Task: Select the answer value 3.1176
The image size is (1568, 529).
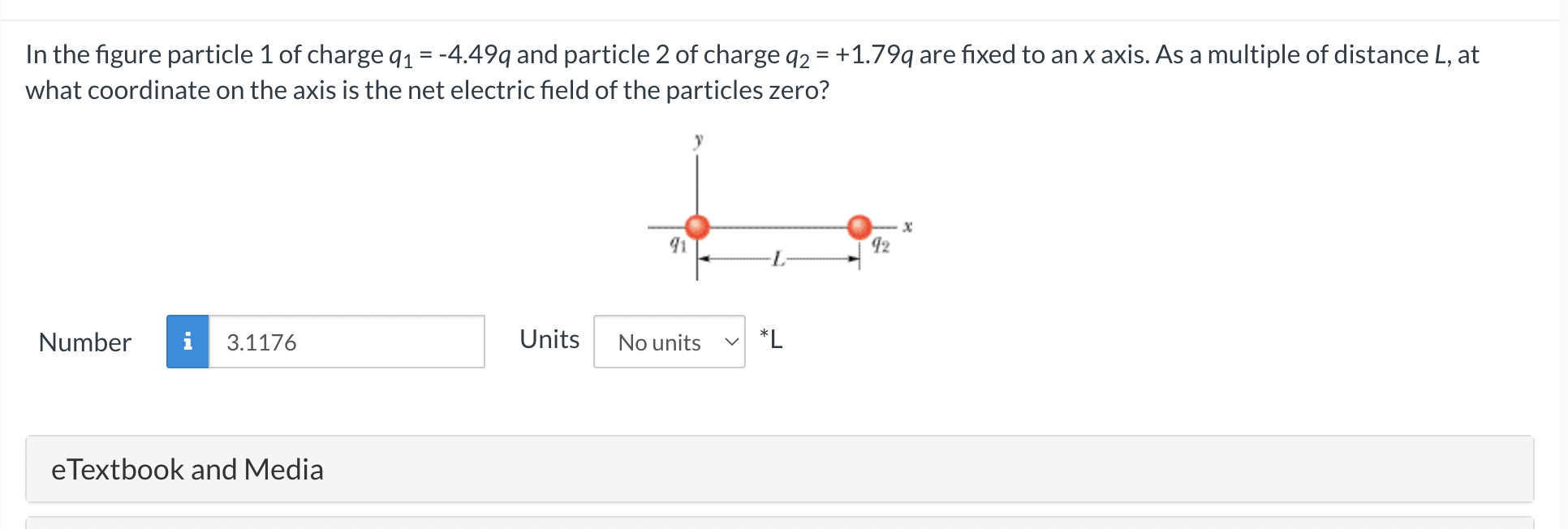Action: pyautogui.click(x=261, y=342)
